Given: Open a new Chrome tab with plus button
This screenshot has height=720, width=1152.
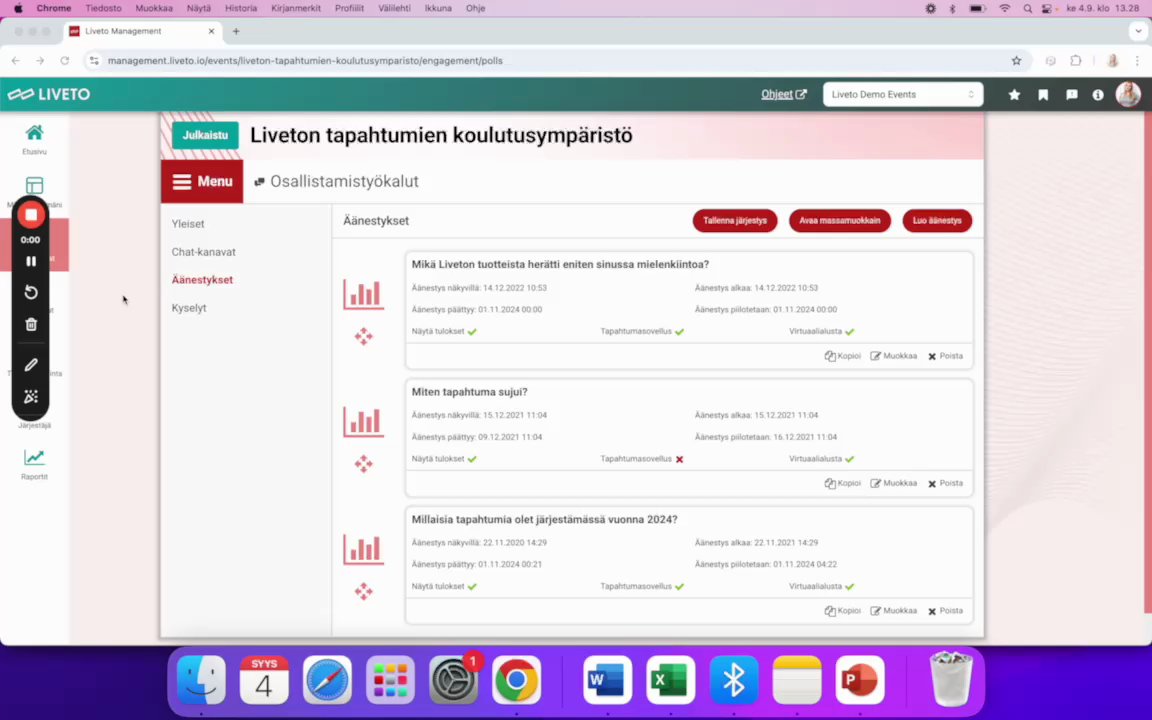Looking at the screenshot, I should point(236,32).
